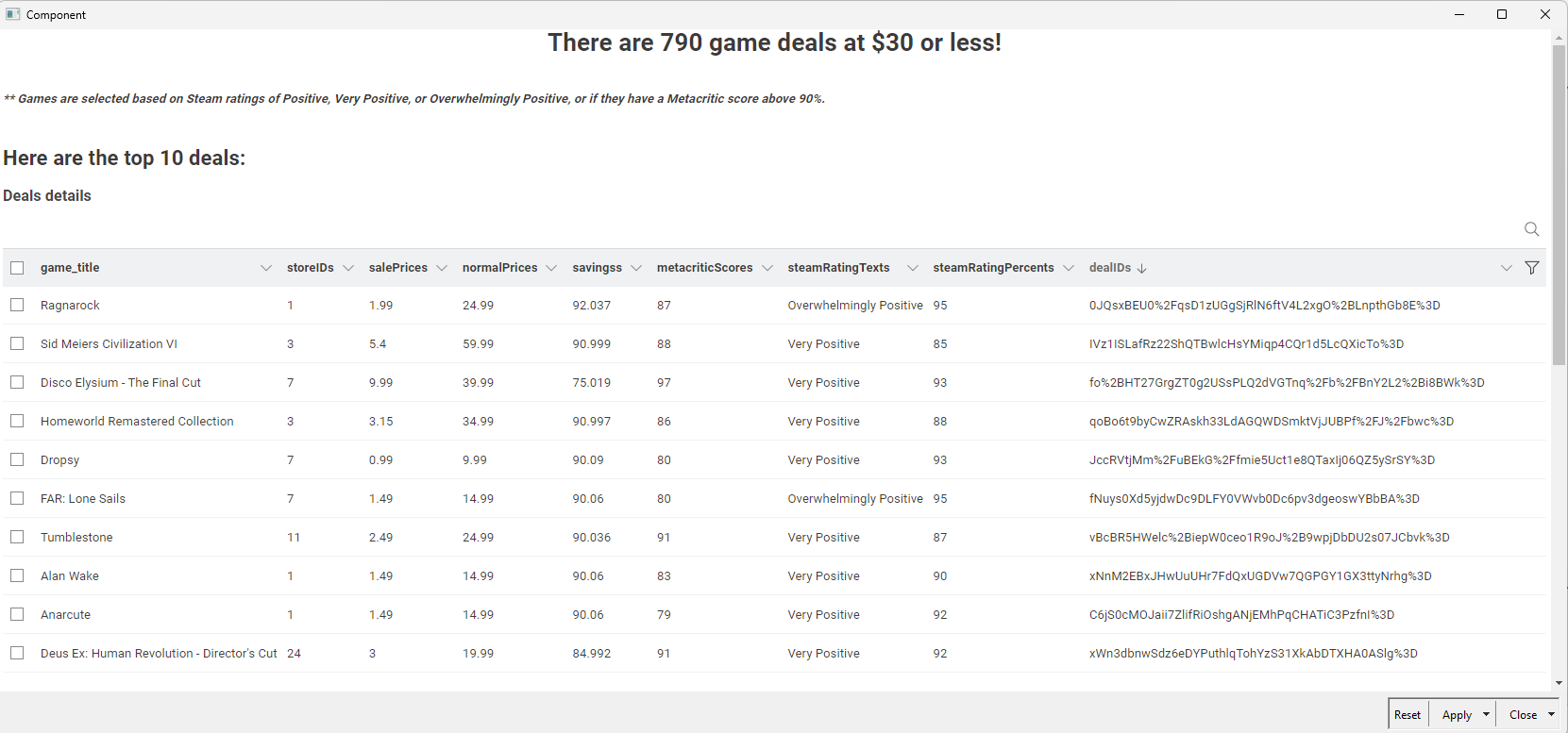This screenshot has width=1568, height=733.
Task: Check the Homeworld Remastered Collection checkbox
Action: [x=17, y=421]
